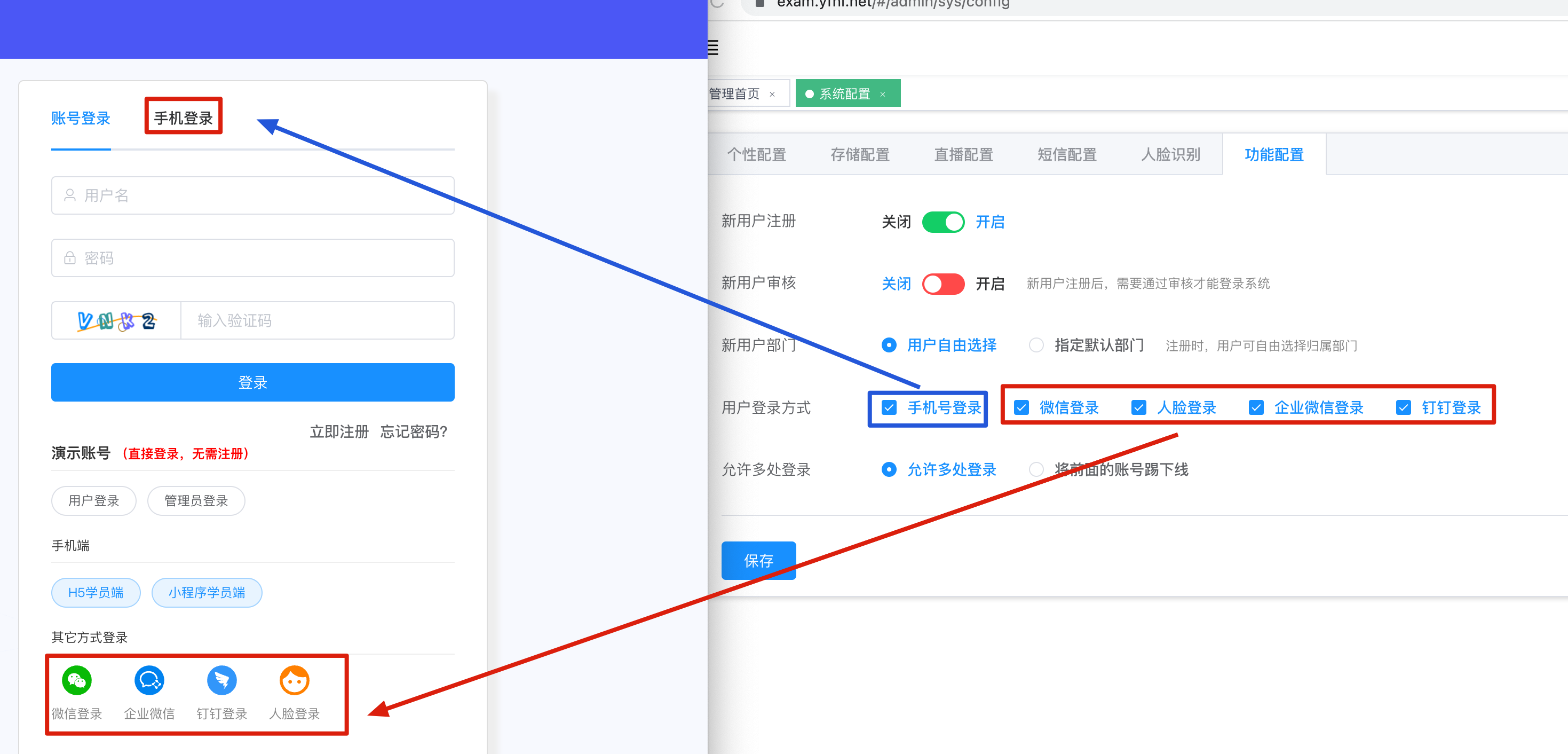Screen dimensions: 1568x754
Task: Open the 直播配置 tab
Action: pos(963,155)
